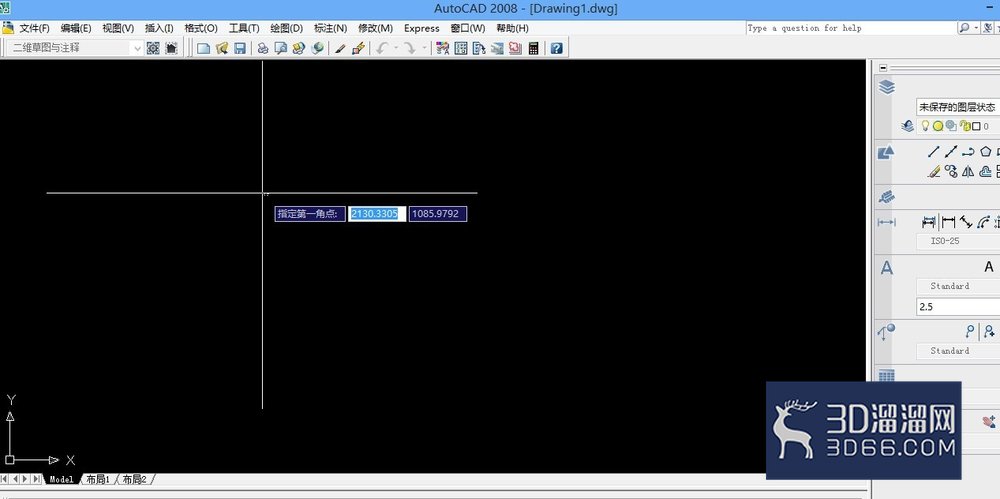This screenshot has height=499, width=1000.
Task: Switch to the 布局1 layout tab
Action: coord(98,479)
